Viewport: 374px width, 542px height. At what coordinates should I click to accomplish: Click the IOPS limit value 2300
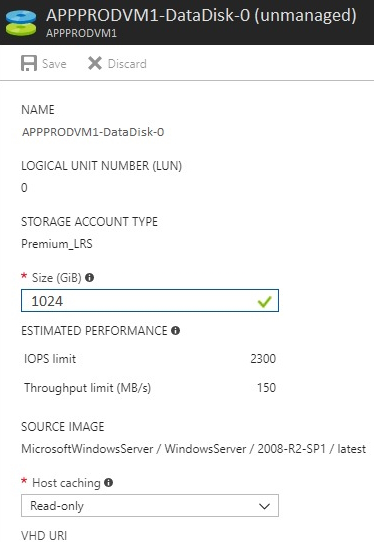(x=263, y=359)
